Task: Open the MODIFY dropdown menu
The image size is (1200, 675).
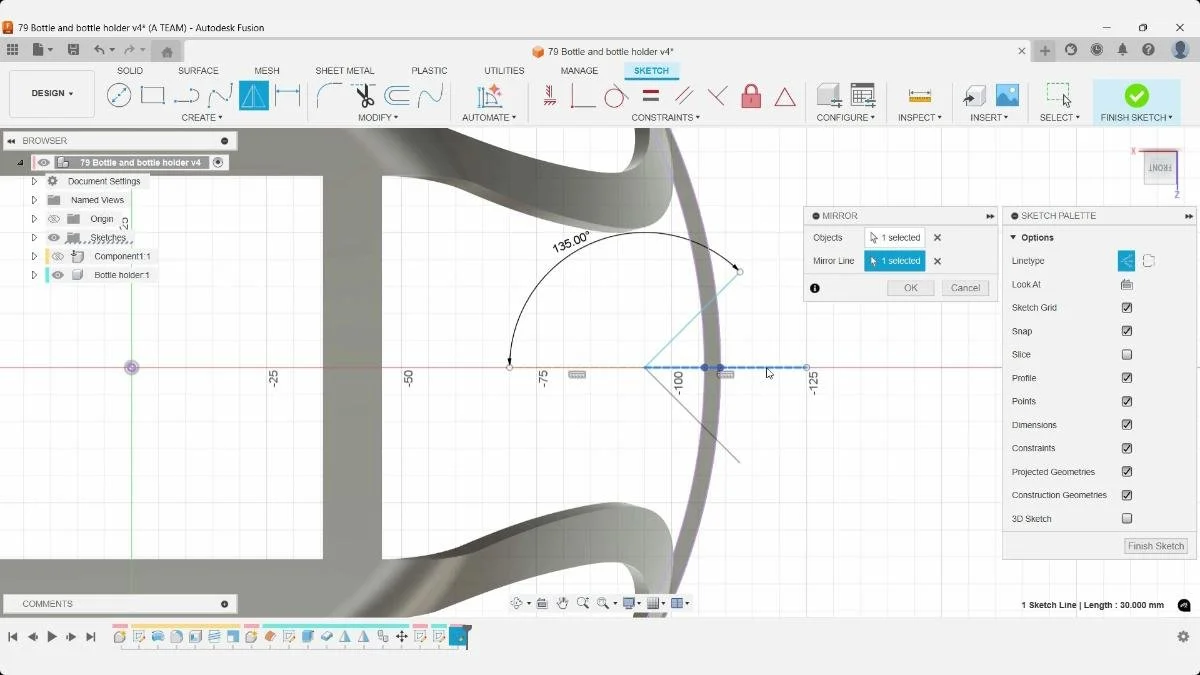Action: (x=378, y=118)
